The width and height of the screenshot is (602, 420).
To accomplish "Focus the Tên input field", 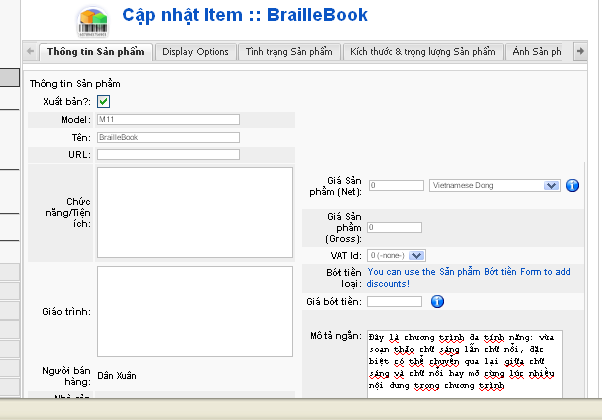I will point(168,137).
